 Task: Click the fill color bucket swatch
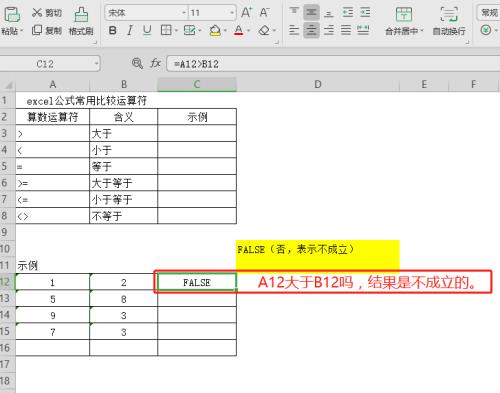click(215, 31)
